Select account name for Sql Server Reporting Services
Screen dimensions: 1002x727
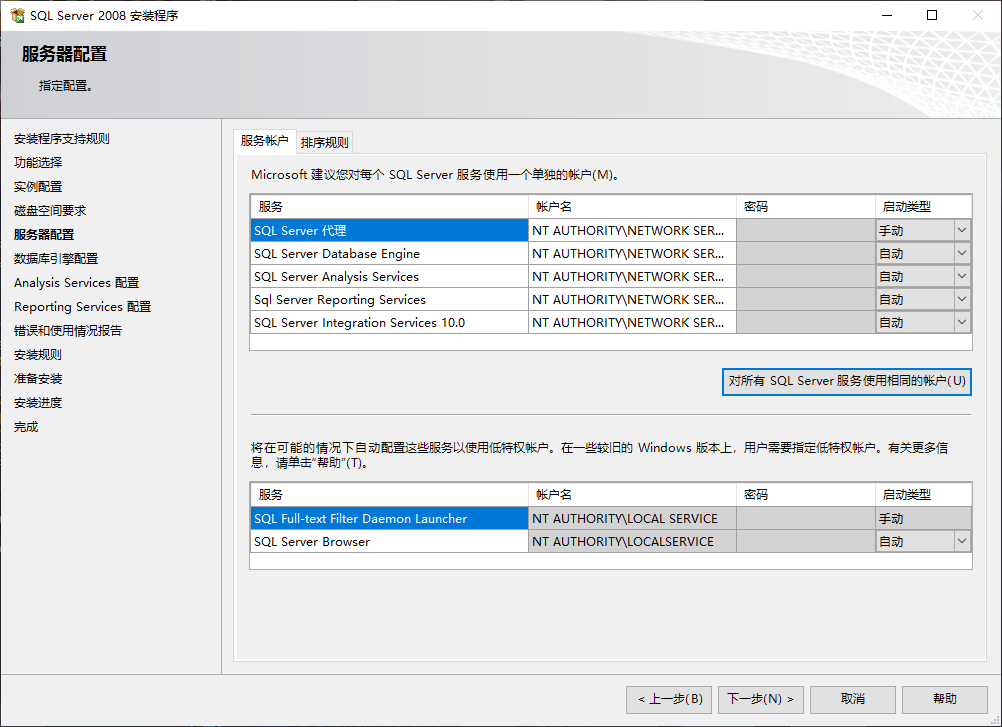coord(632,300)
